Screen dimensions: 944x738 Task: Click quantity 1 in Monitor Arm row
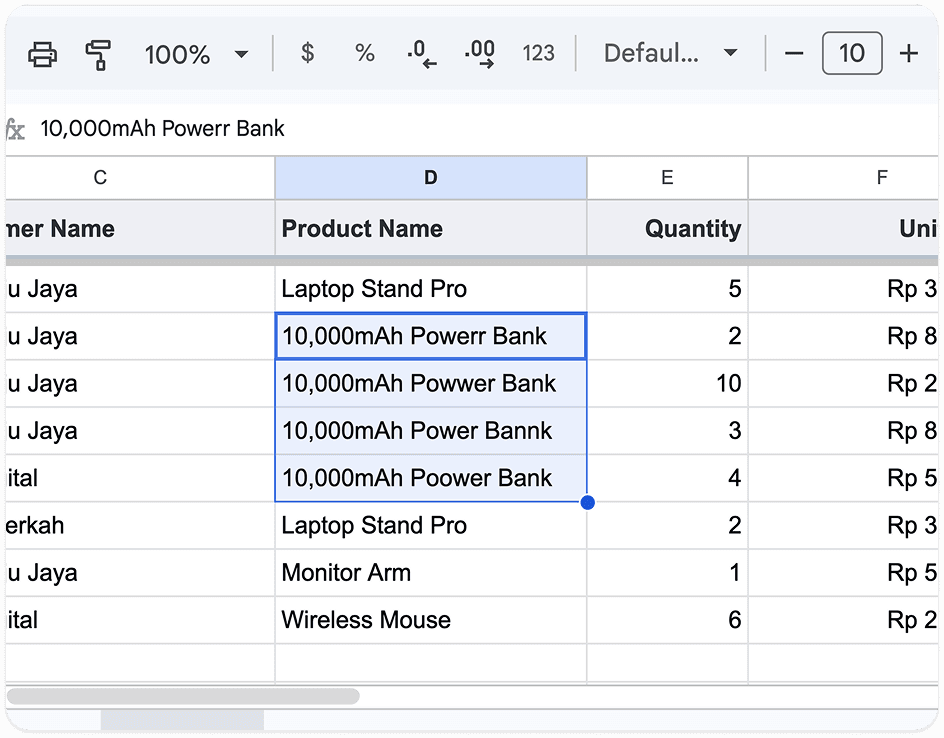coord(667,572)
